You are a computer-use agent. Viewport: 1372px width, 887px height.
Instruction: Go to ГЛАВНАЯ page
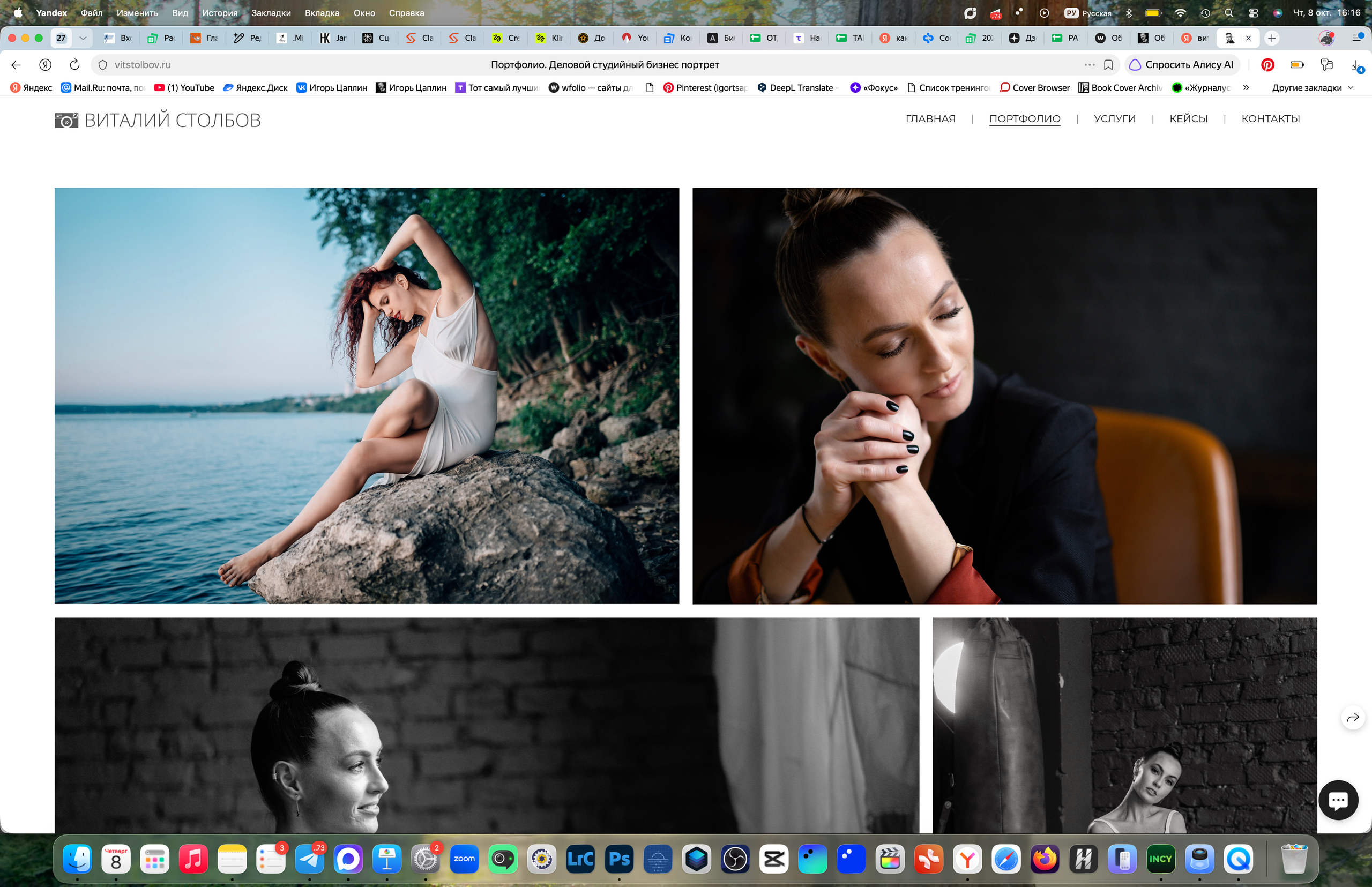[x=930, y=118]
